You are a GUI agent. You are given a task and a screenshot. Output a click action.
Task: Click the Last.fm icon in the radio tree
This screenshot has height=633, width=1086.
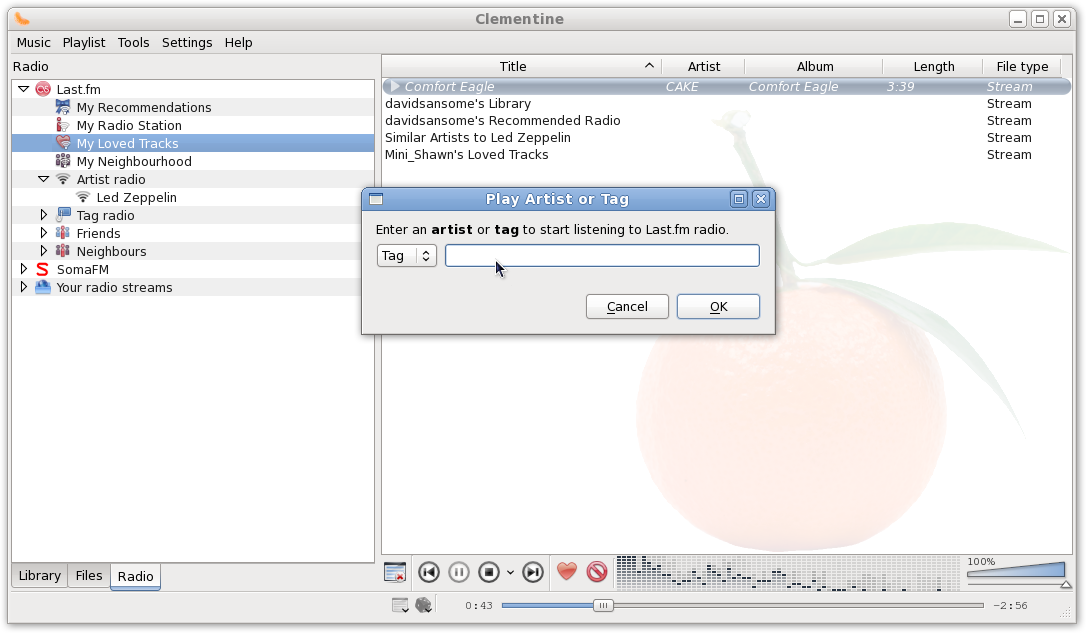tap(43, 89)
